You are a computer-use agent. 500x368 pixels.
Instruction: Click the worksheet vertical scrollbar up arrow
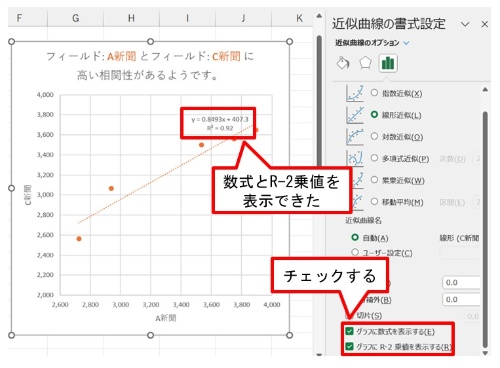(x=319, y=16)
